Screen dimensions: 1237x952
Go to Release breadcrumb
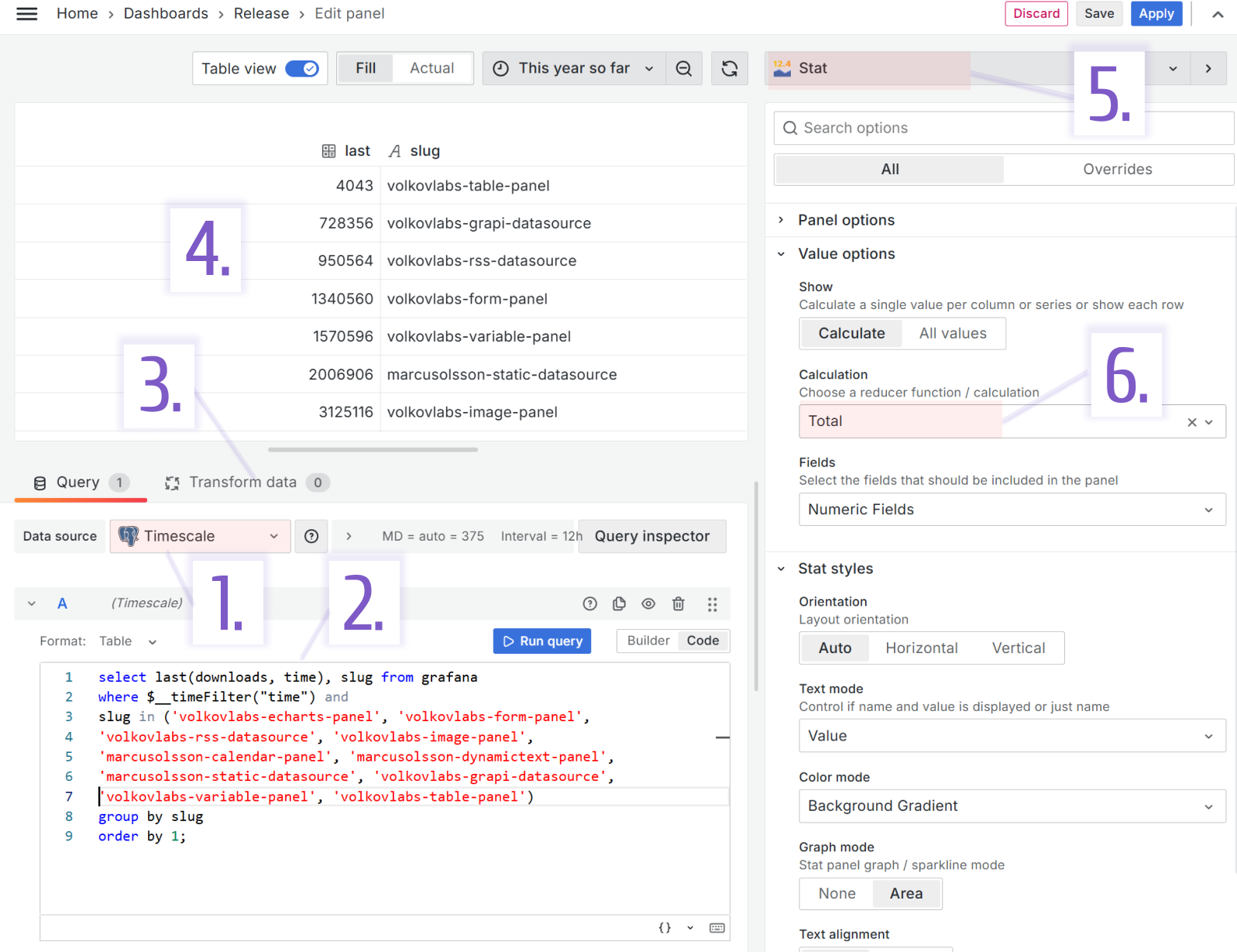261,14
